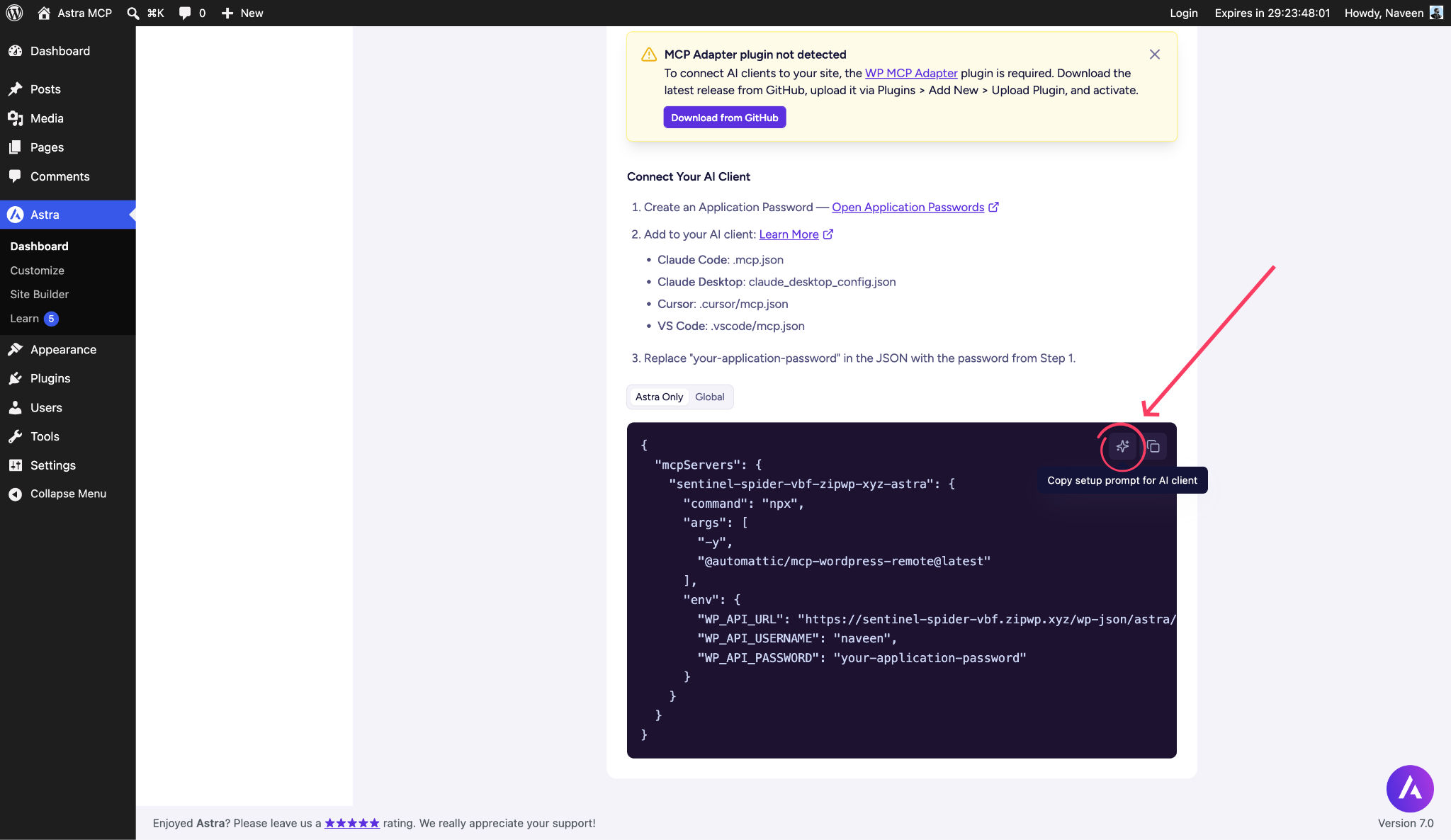Click the Media icon in sidebar

point(15,118)
